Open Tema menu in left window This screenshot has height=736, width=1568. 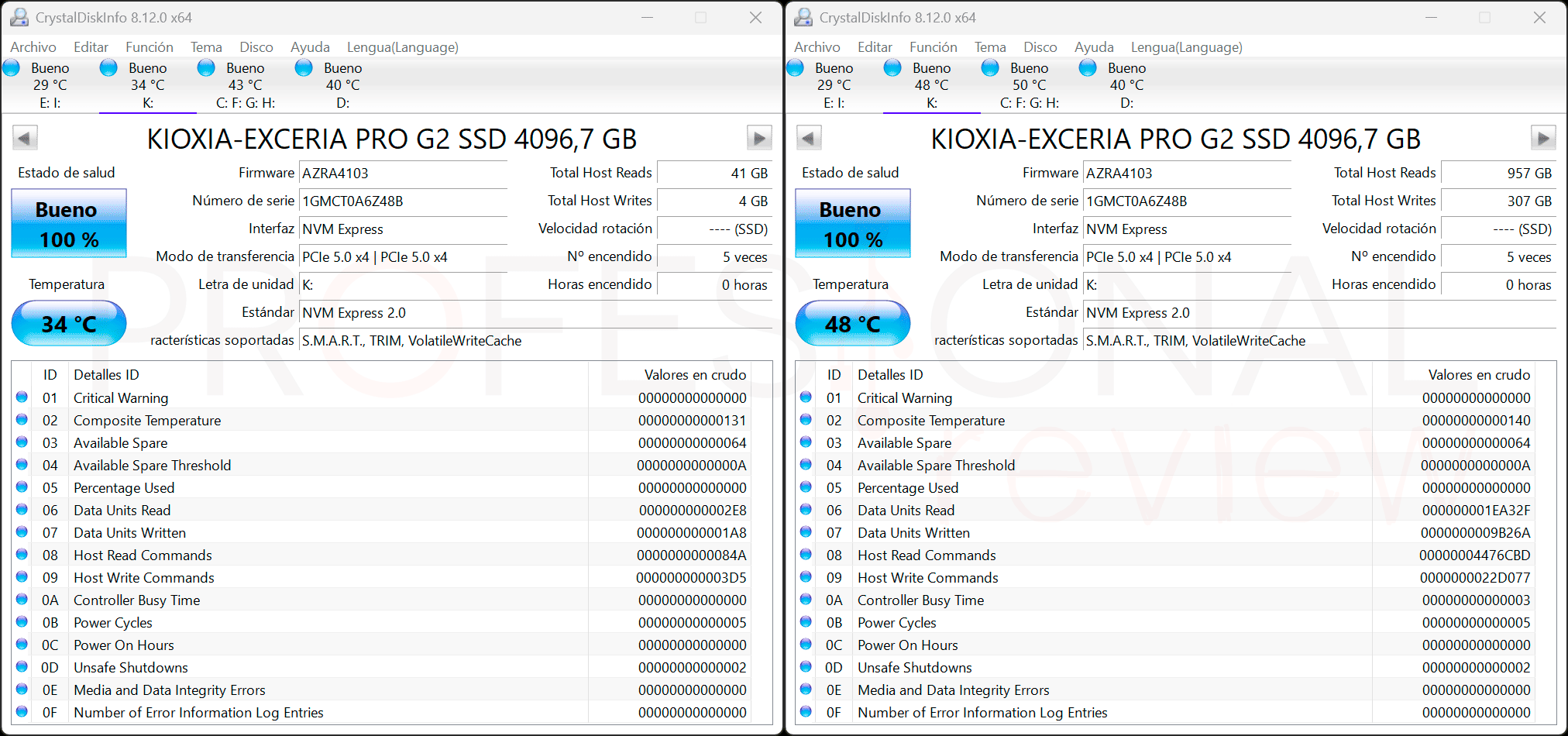pos(206,47)
